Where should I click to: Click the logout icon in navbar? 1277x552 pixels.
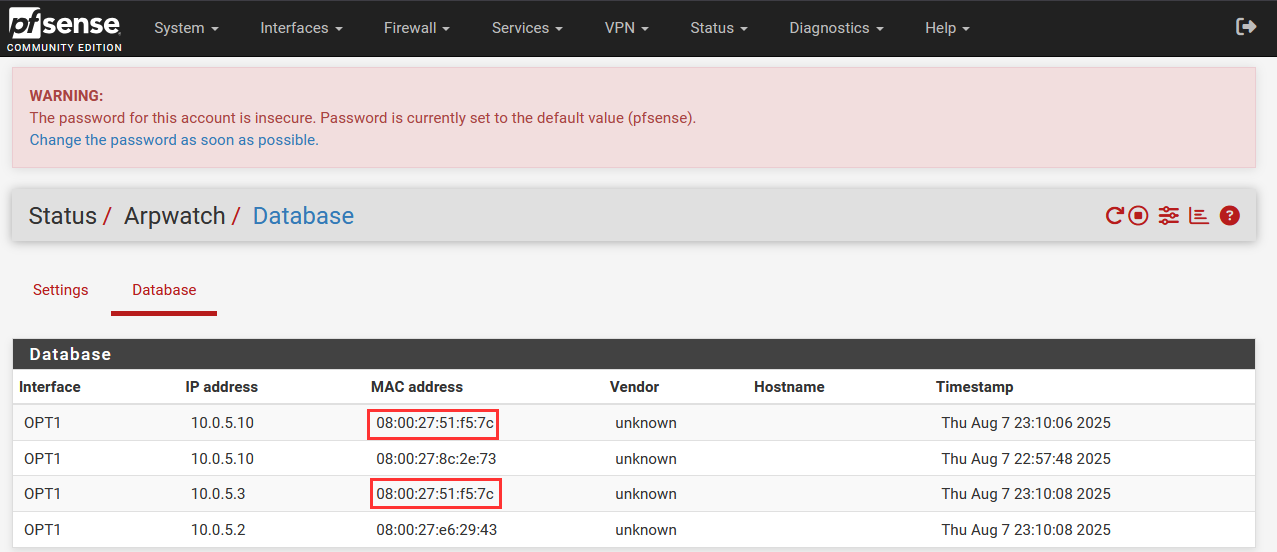[1246, 27]
